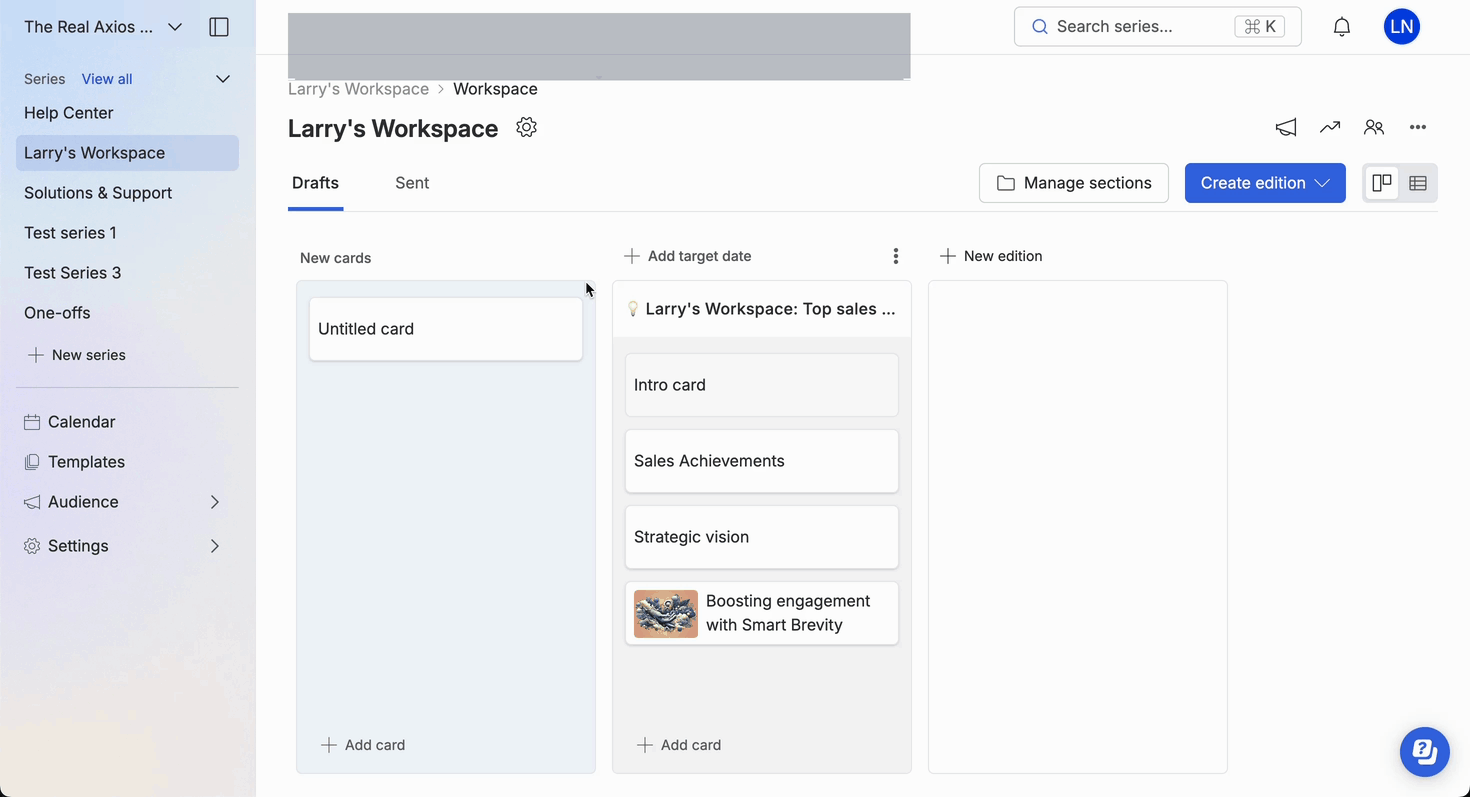
Task: Open the edition column kebab menu
Action: [x=895, y=256]
